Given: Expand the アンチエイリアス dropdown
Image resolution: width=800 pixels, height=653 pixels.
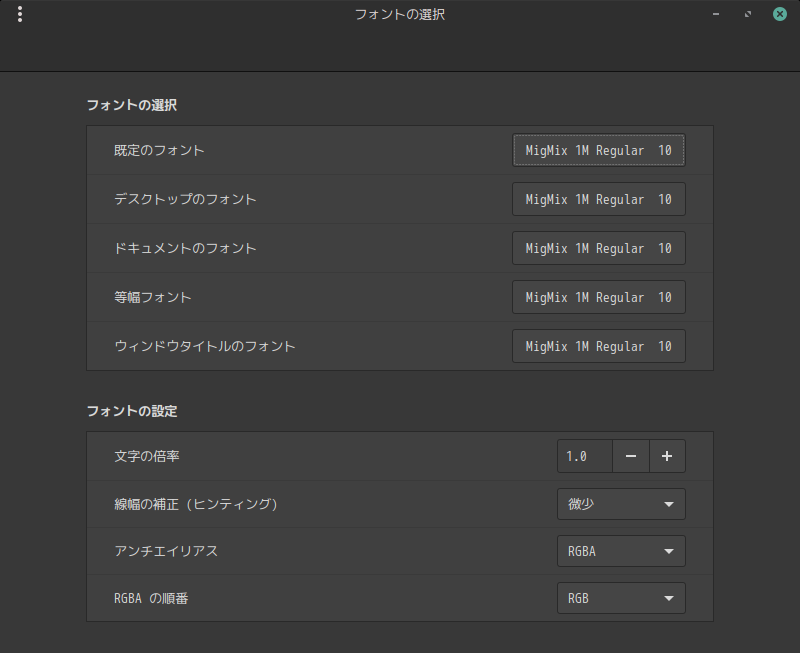Looking at the screenshot, I should coord(621,551).
